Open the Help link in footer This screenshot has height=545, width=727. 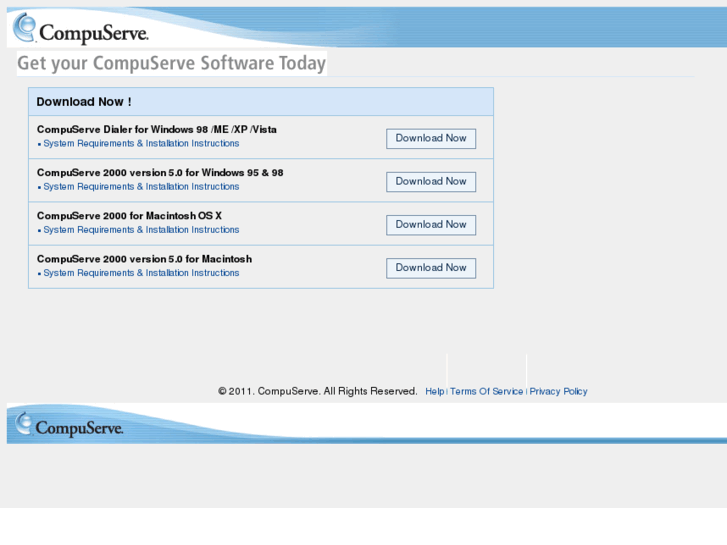coord(434,391)
